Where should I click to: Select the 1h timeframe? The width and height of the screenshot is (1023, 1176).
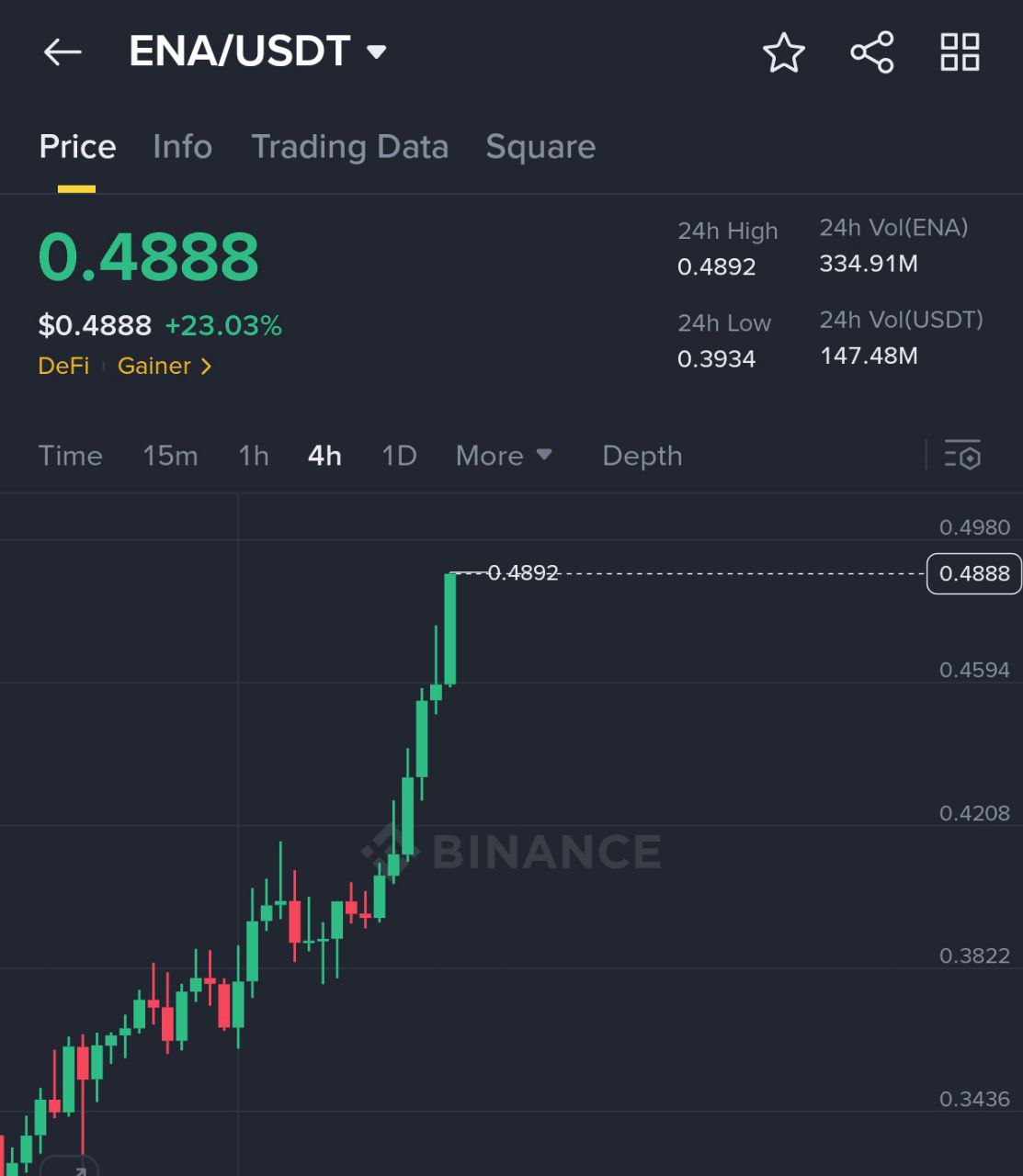coord(254,456)
